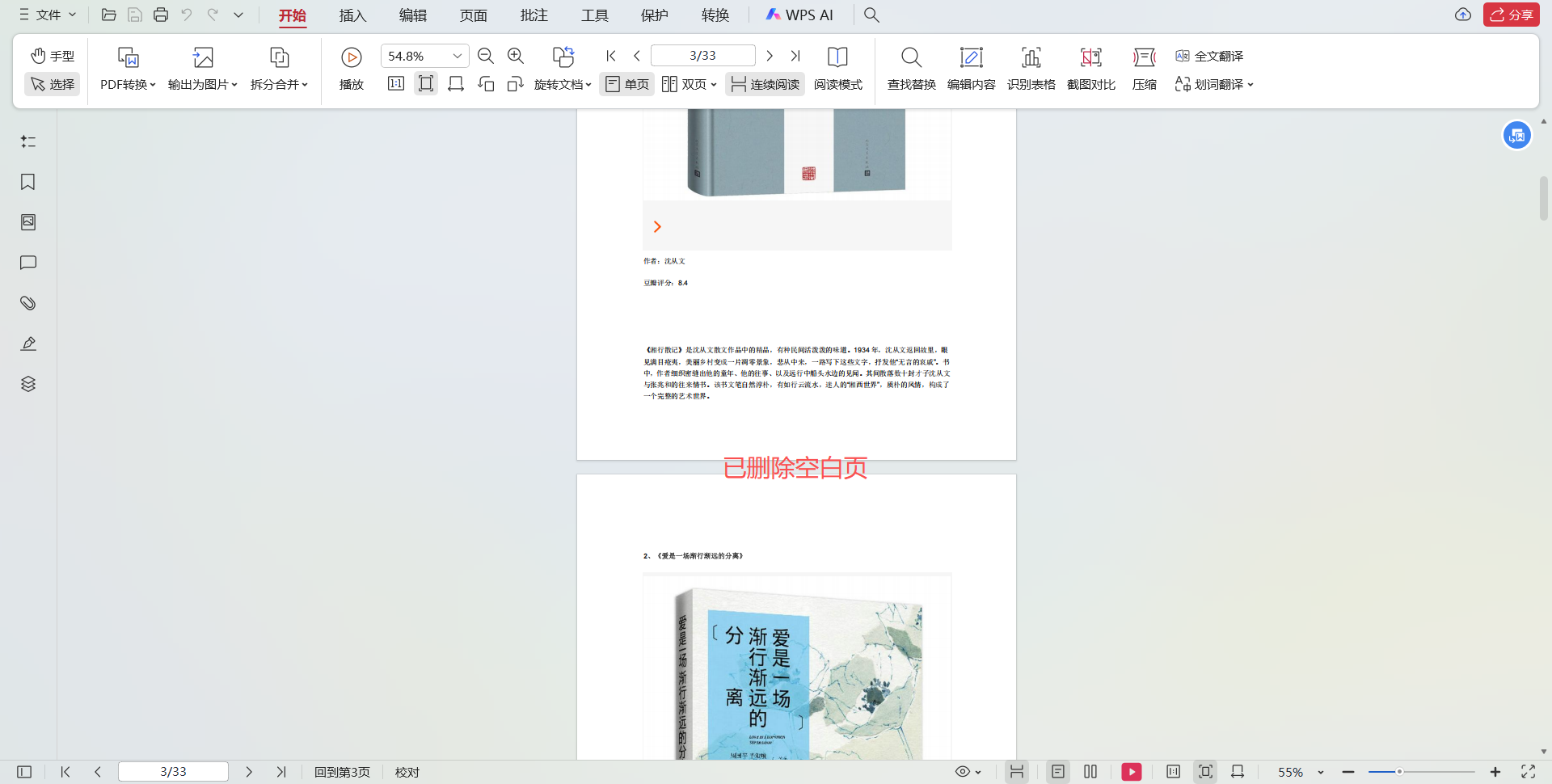Viewport: 1552px width, 784px height.
Task: Launch the 压缩 PDF compress tool
Action: click(x=1144, y=69)
